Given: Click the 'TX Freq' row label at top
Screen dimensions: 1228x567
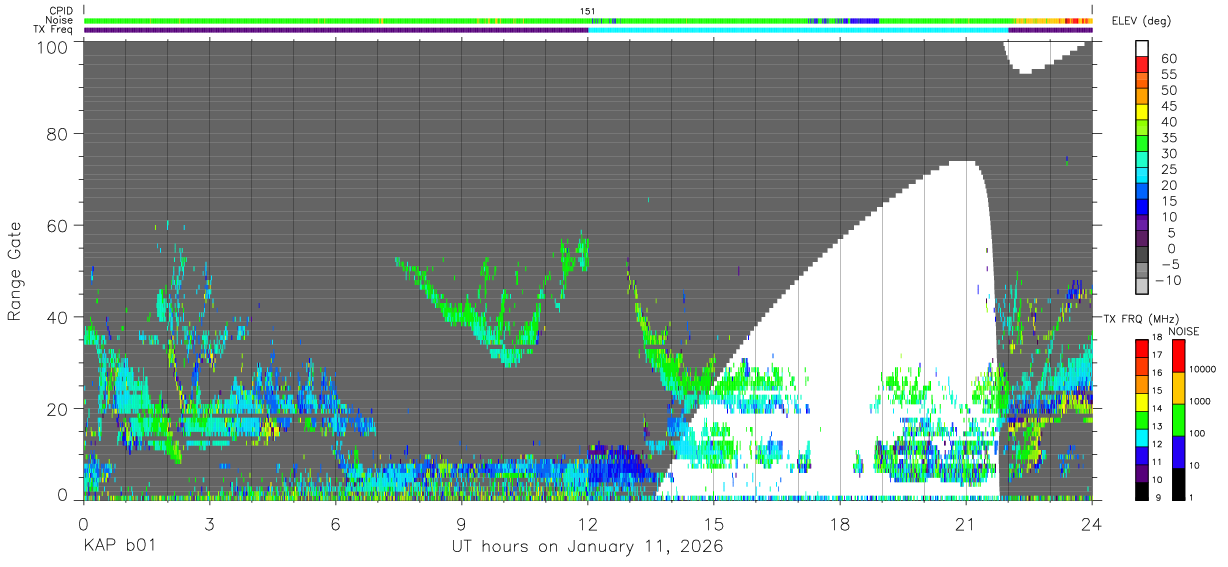Looking at the screenshot, I should pos(55,29).
